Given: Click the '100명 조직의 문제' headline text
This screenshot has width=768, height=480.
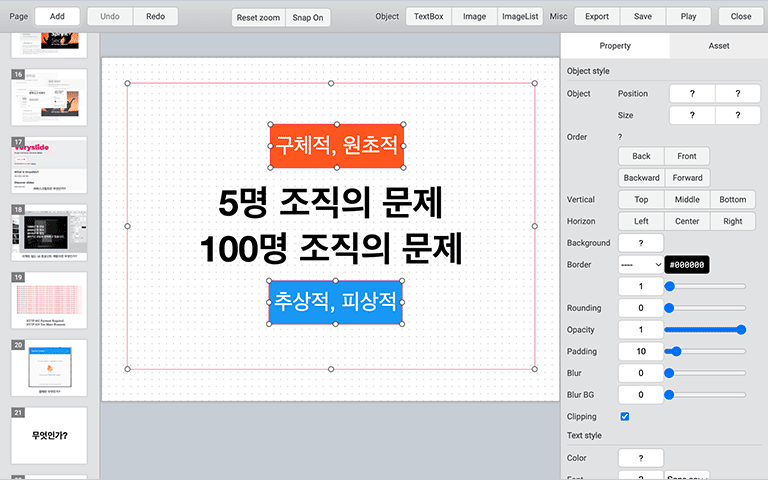Looking at the screenshot, I should pyautogui.click(x=331, y=248).
